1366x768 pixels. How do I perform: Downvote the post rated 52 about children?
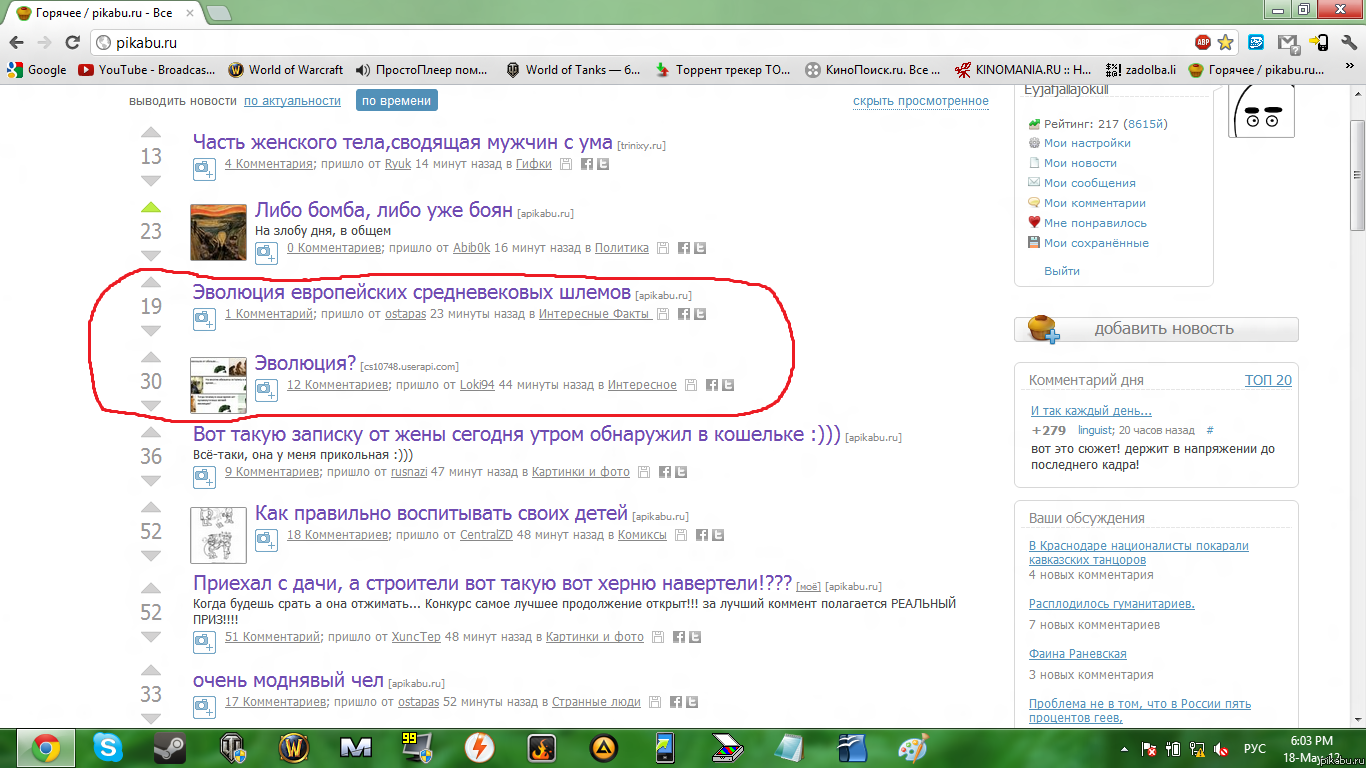pos(150,557)
